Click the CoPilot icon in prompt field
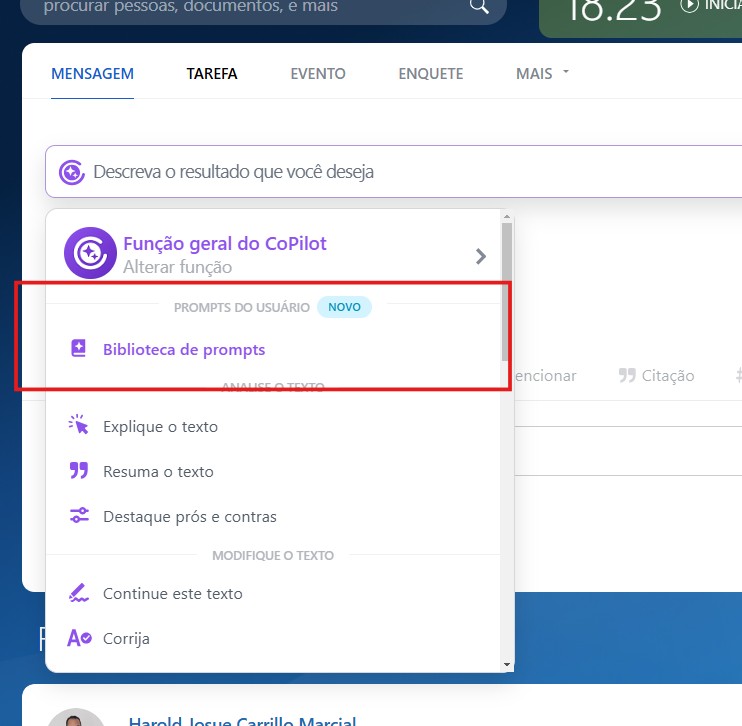Viewport: 742px width, 726px height. click(71, 172)
